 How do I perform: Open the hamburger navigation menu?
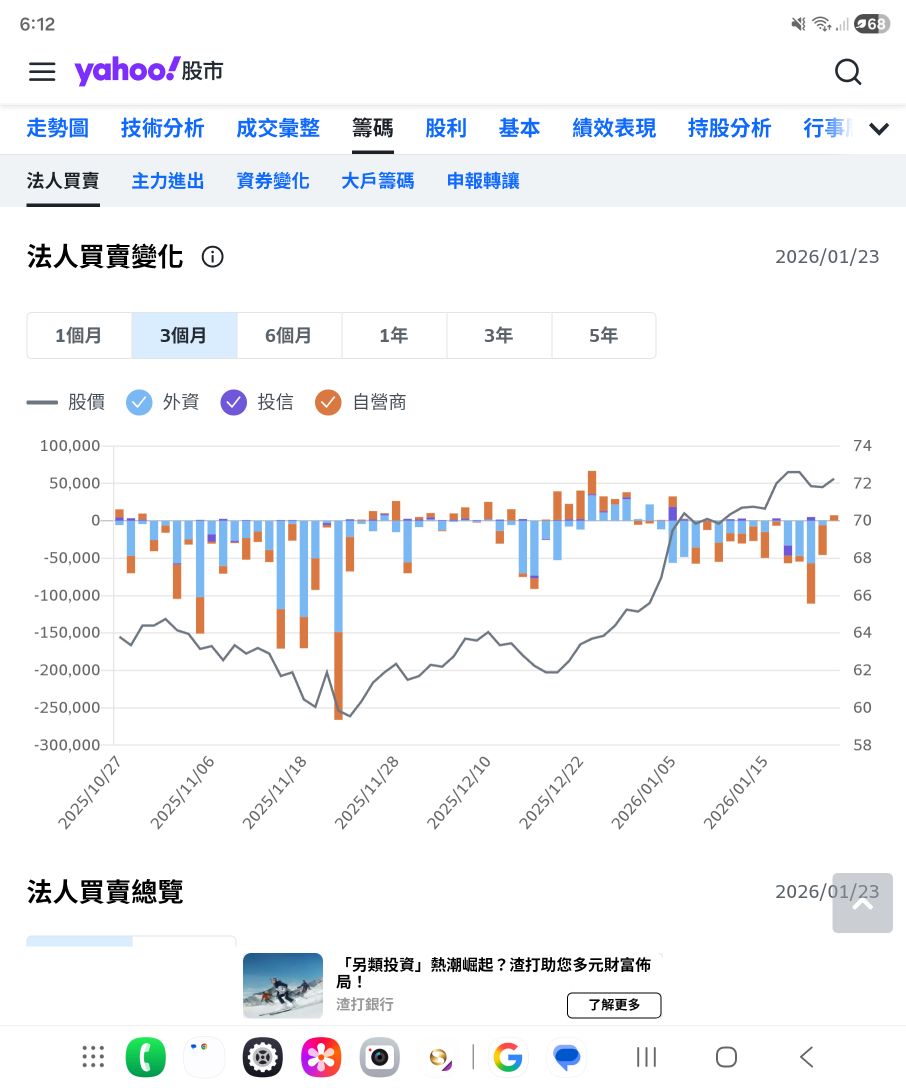[x=41, y=71]
